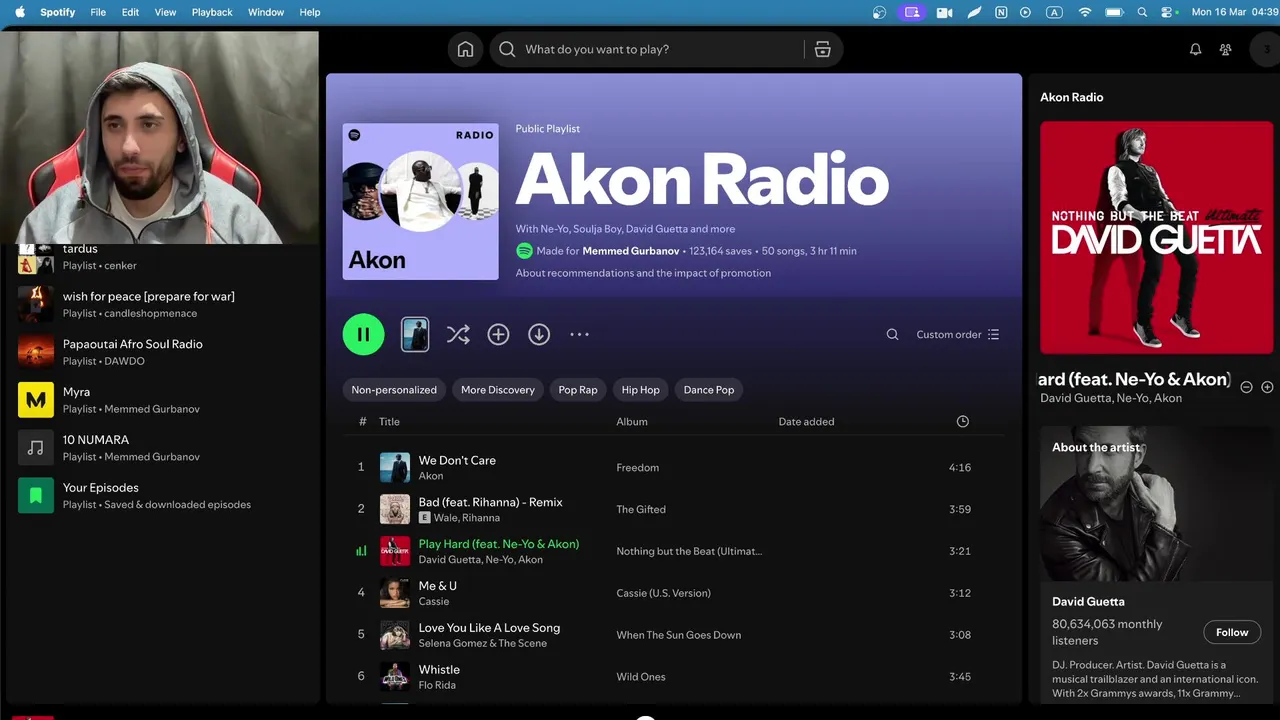Pause playback with the green button
1280x720 pixels.
tap(363, 335)
